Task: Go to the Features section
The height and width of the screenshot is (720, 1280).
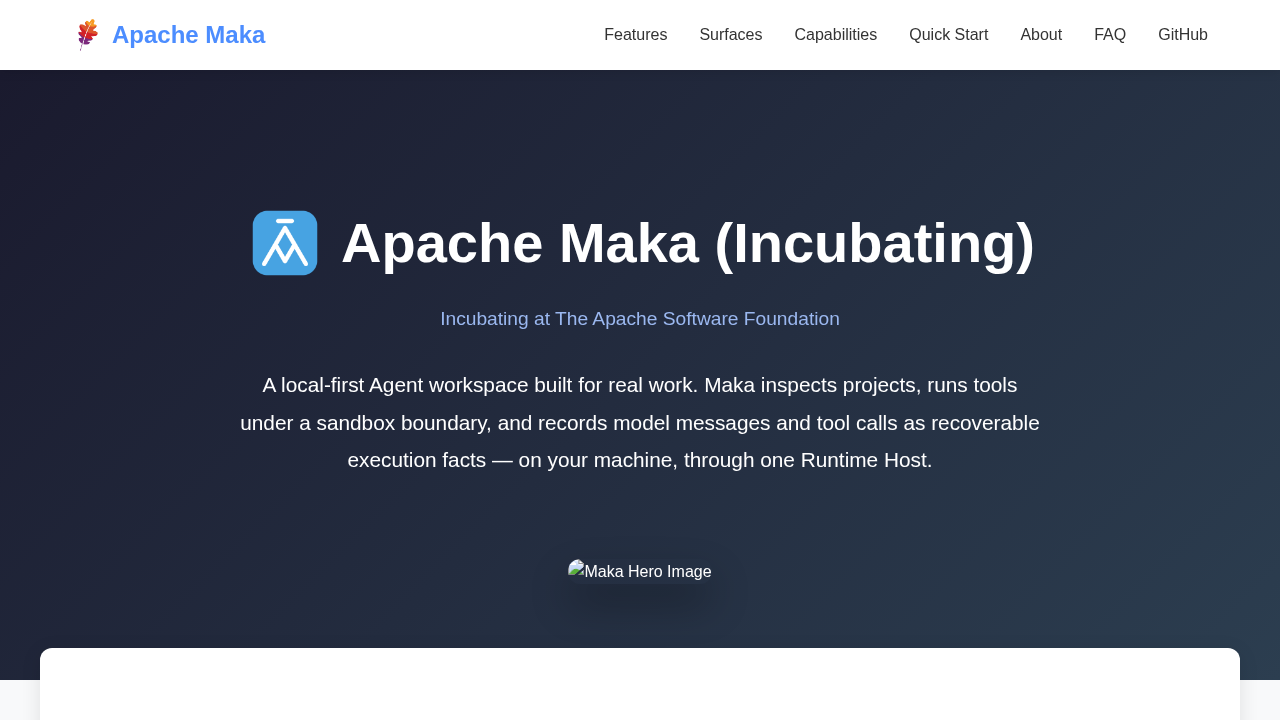Action: tap(635, 35)
